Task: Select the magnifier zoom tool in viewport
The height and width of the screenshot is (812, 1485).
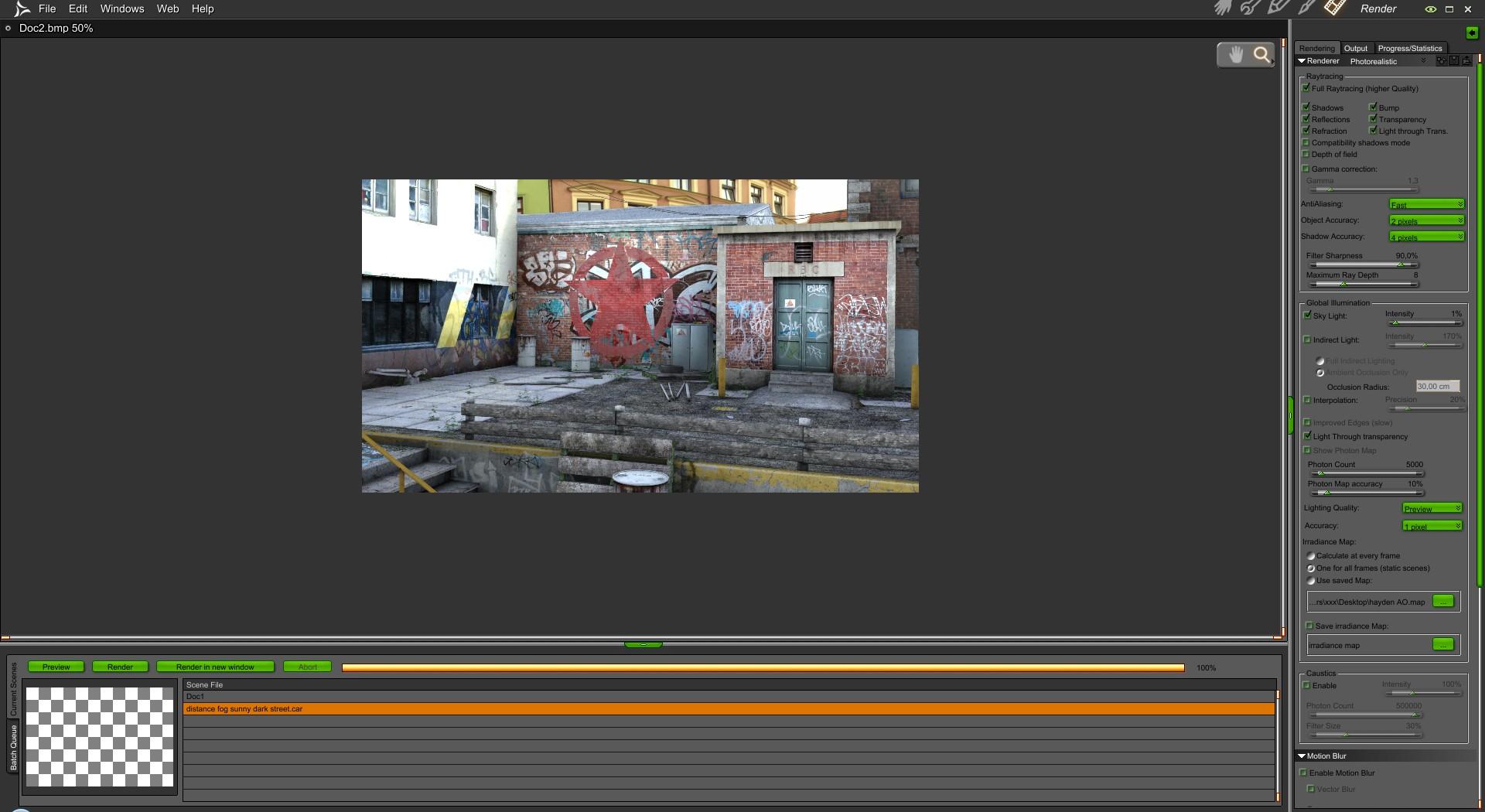Action: [x=1262, y=55]
